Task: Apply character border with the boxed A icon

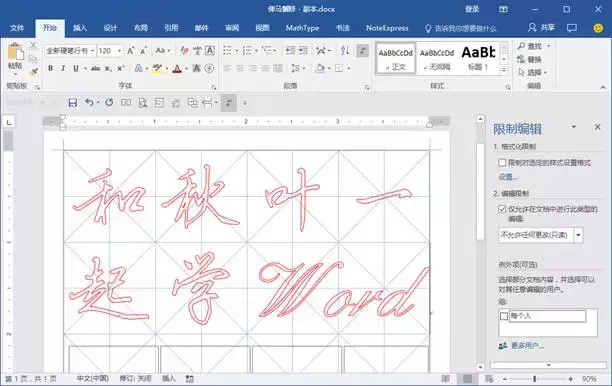Action: 210,51
